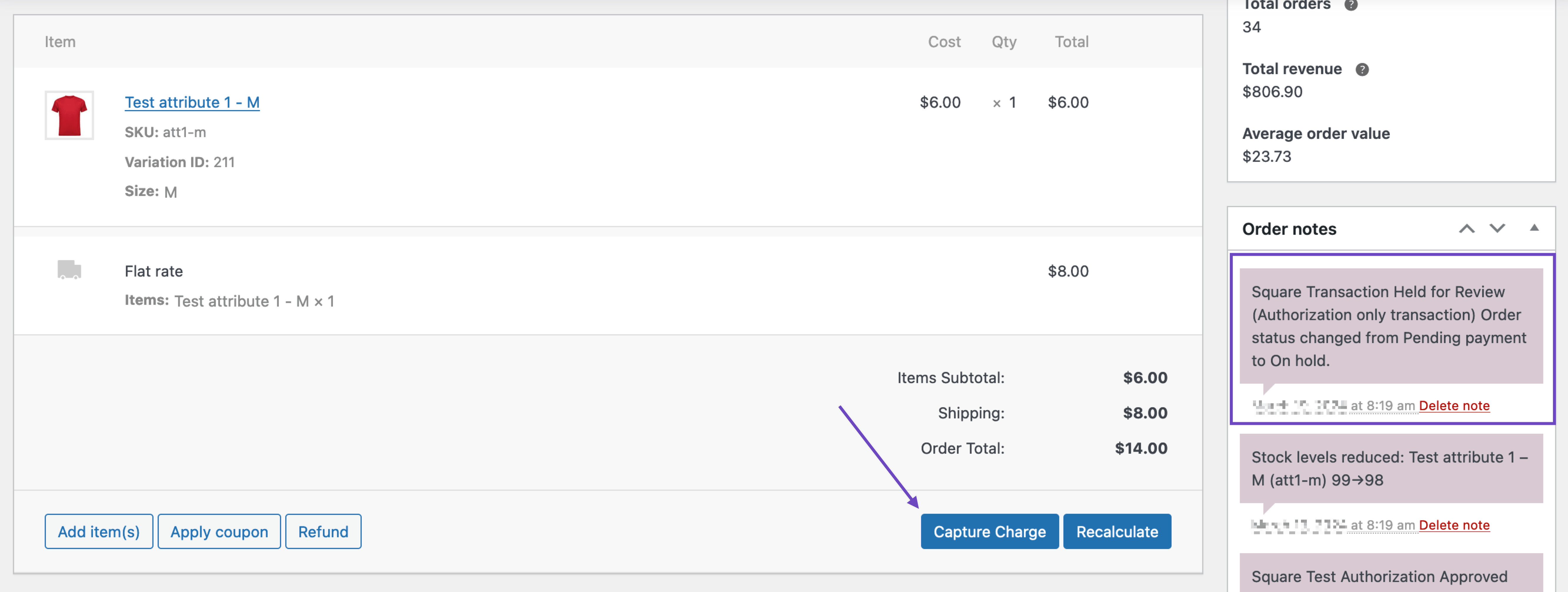This screenshot has height=592, width=1568.
Task: Delete the Square Transaction Held note
Action: coord(1454,406)
